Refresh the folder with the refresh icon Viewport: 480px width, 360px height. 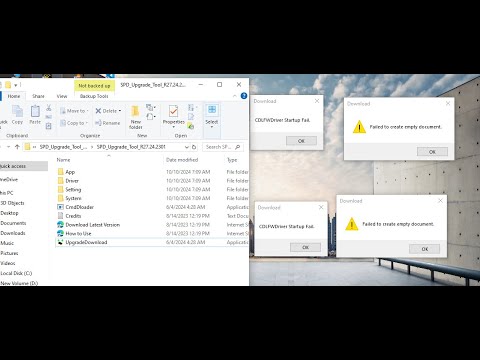[194, 147]
